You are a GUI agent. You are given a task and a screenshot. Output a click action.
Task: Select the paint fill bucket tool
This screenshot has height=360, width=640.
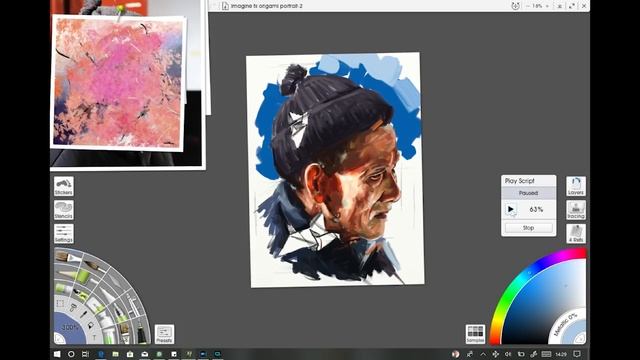point(90,325)
